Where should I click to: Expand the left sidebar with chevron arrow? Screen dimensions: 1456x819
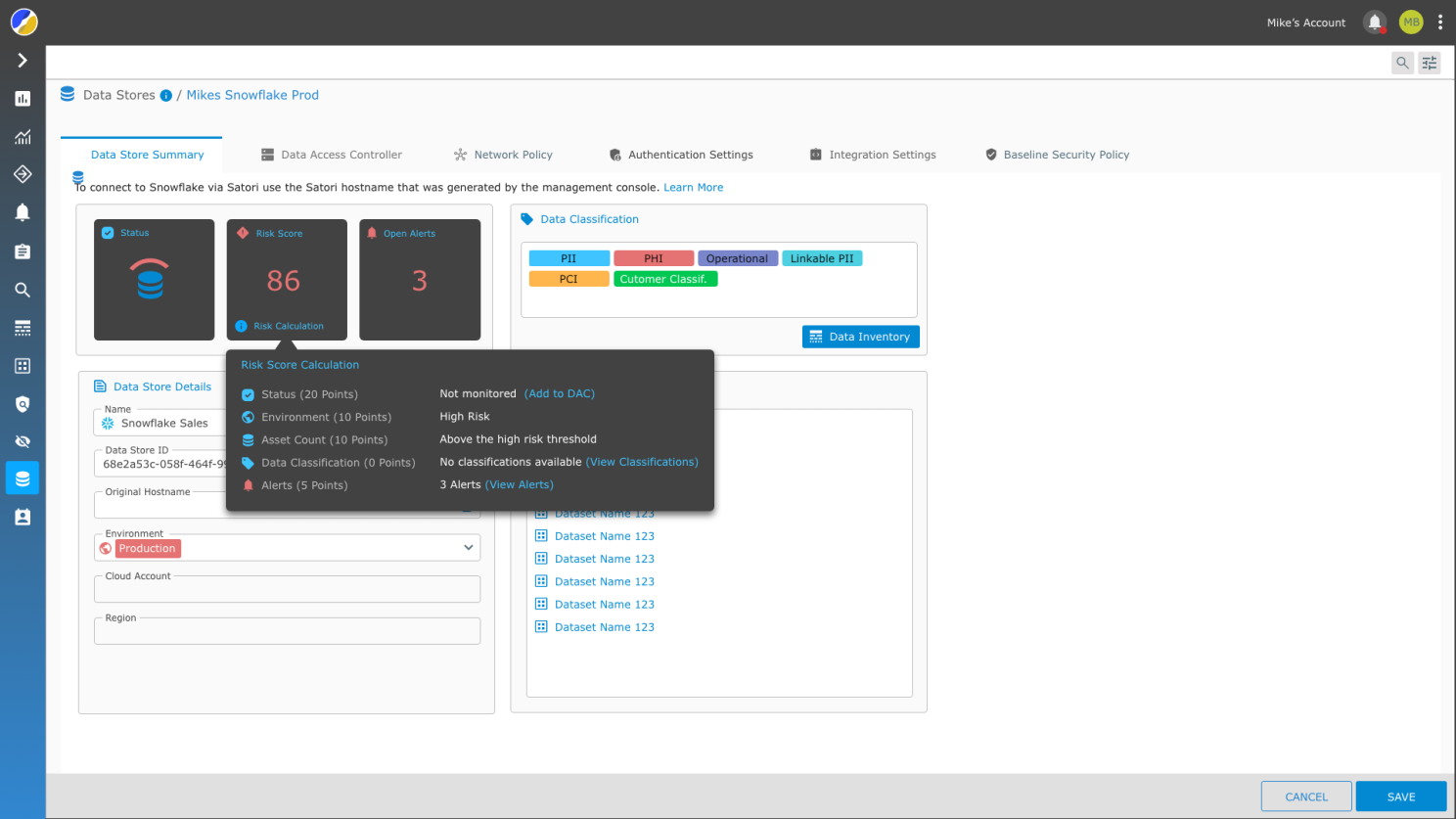pyautogui.click(x=23, y=61)
